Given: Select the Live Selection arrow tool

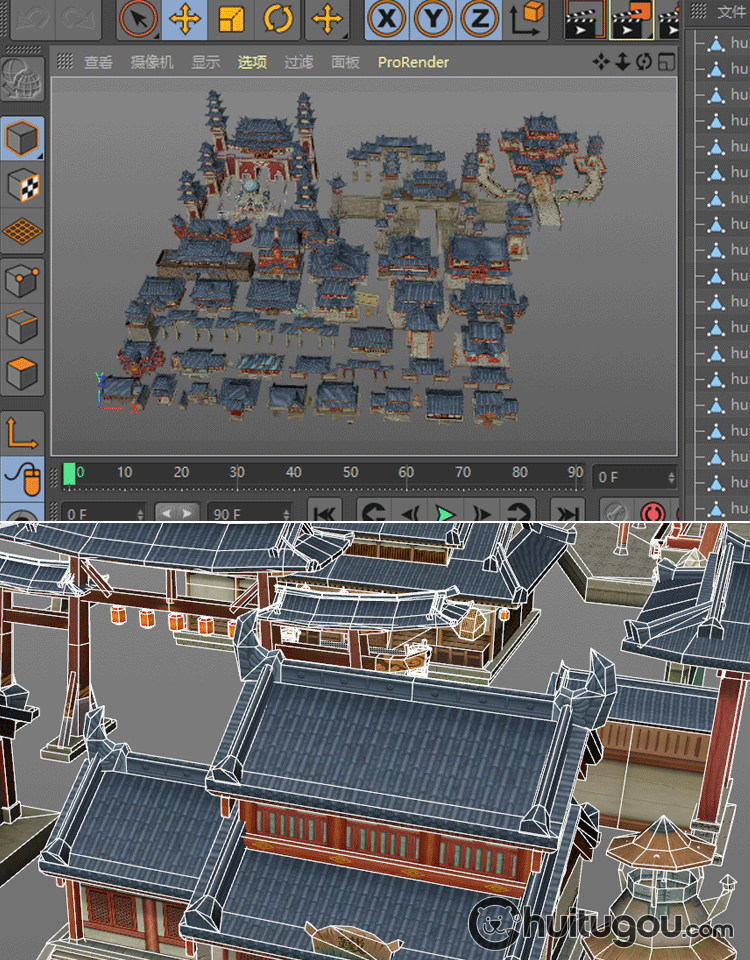Looking at the screenshot, I should click(139, 19).
